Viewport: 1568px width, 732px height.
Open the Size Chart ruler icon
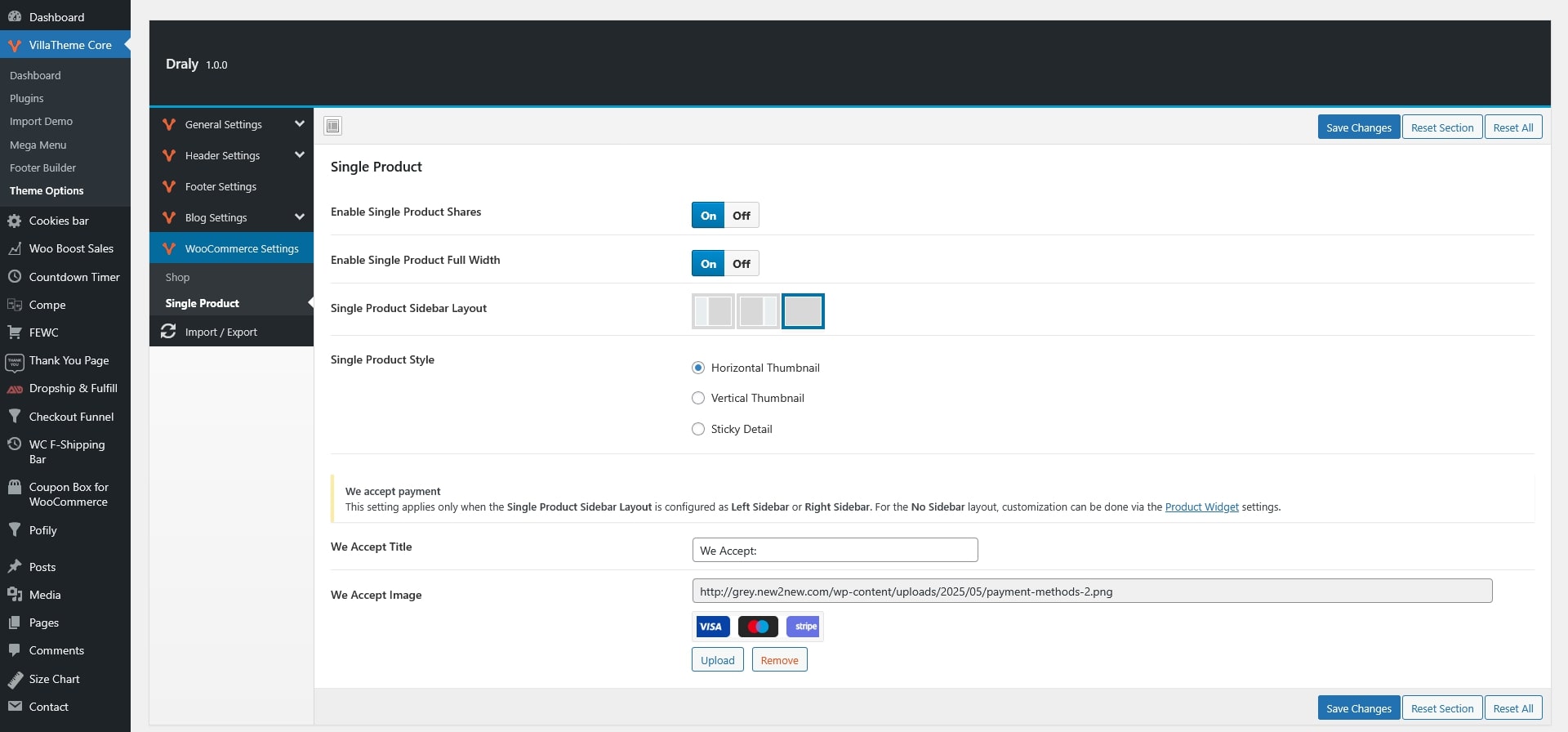(15, 679)
